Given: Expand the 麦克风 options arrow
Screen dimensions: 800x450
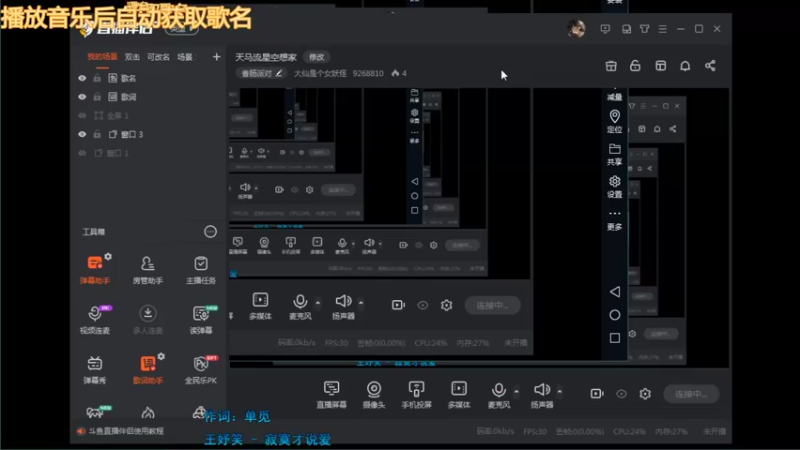Looking at the screenshot, I should 516,391.
